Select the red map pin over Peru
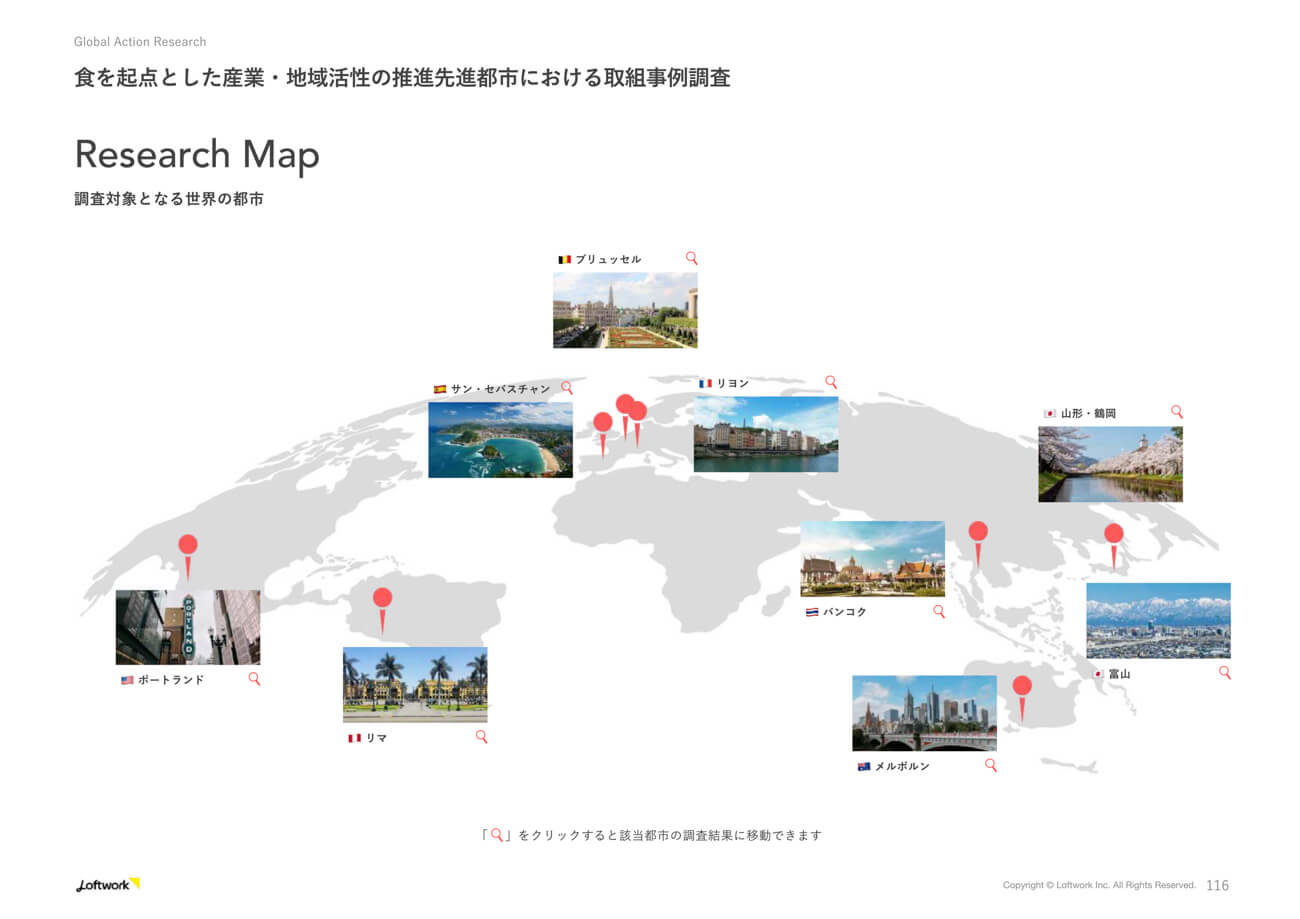 tap(383, 596)
